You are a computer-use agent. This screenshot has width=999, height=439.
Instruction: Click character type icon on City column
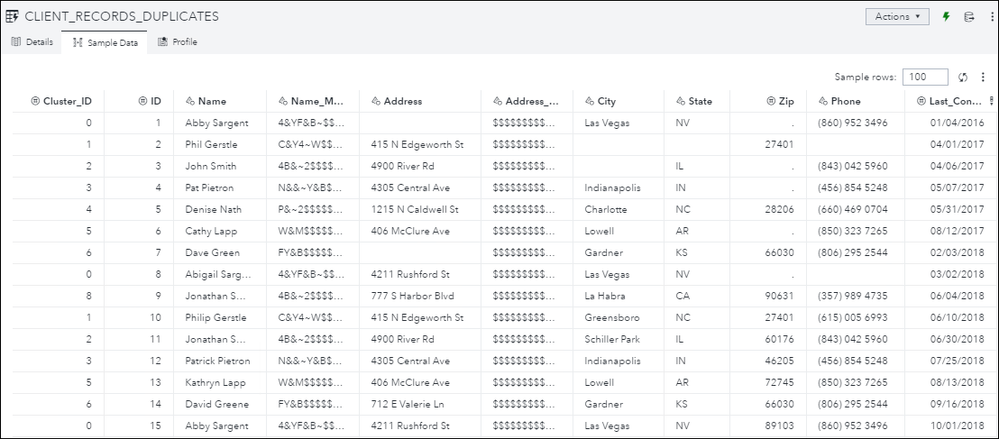click(589, 101)
